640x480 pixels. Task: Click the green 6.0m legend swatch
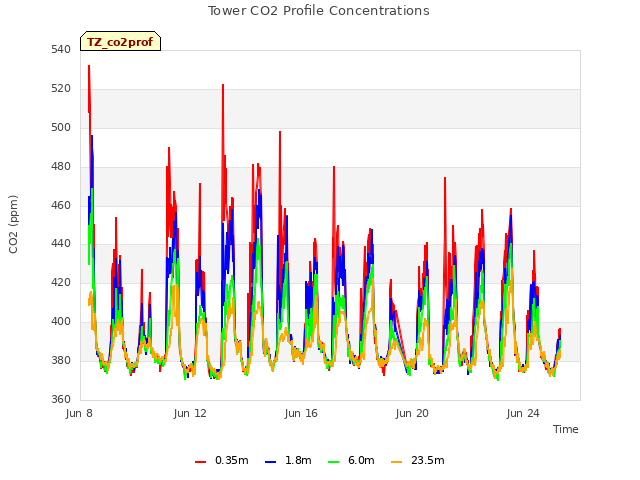pyautogui.click(x=333, y=462)
